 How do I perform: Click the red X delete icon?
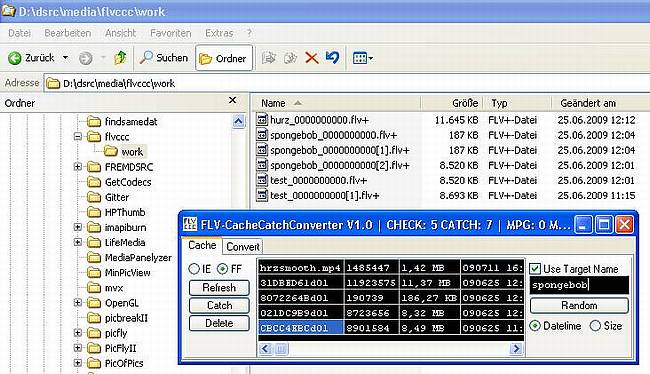point(312,58)
